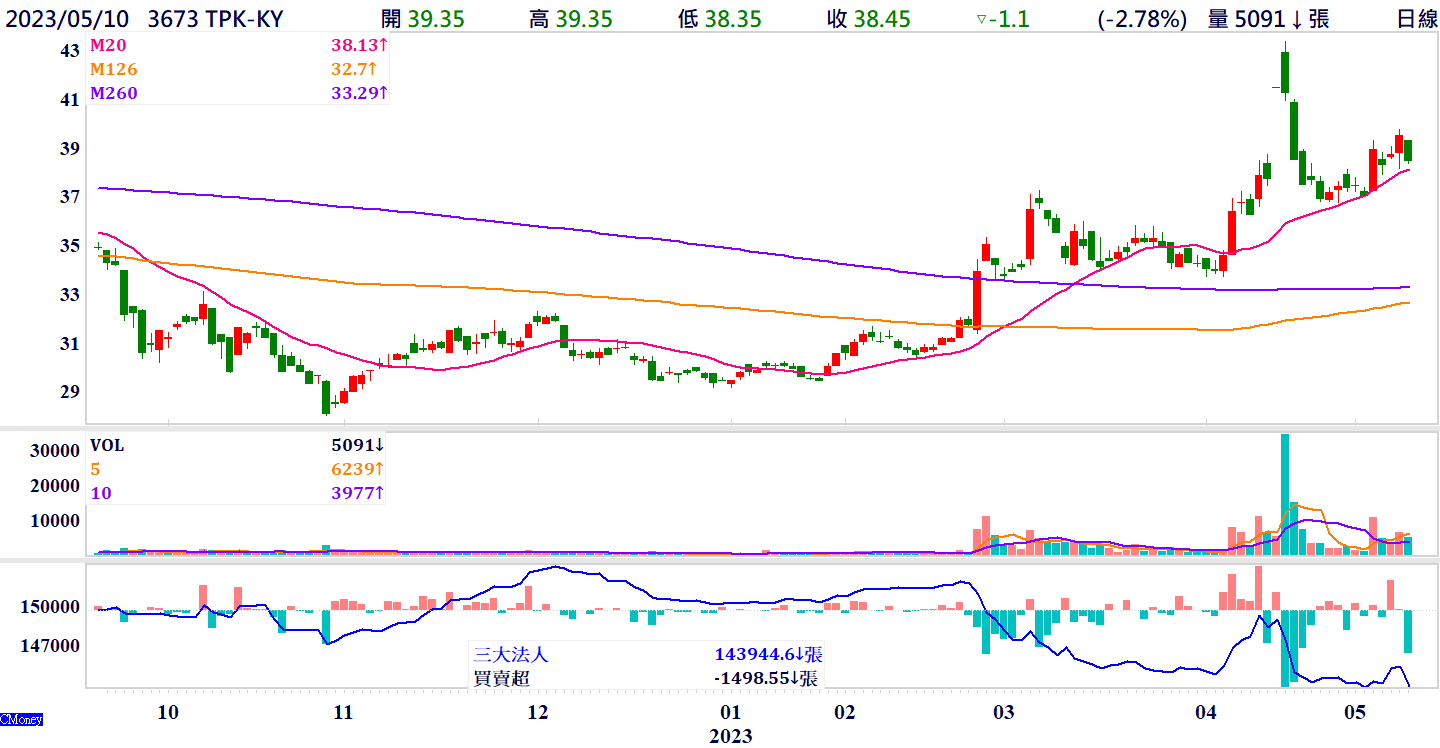Click the 2023/05/10 date in header
The image size is (1440, 748).
(68, 19)
